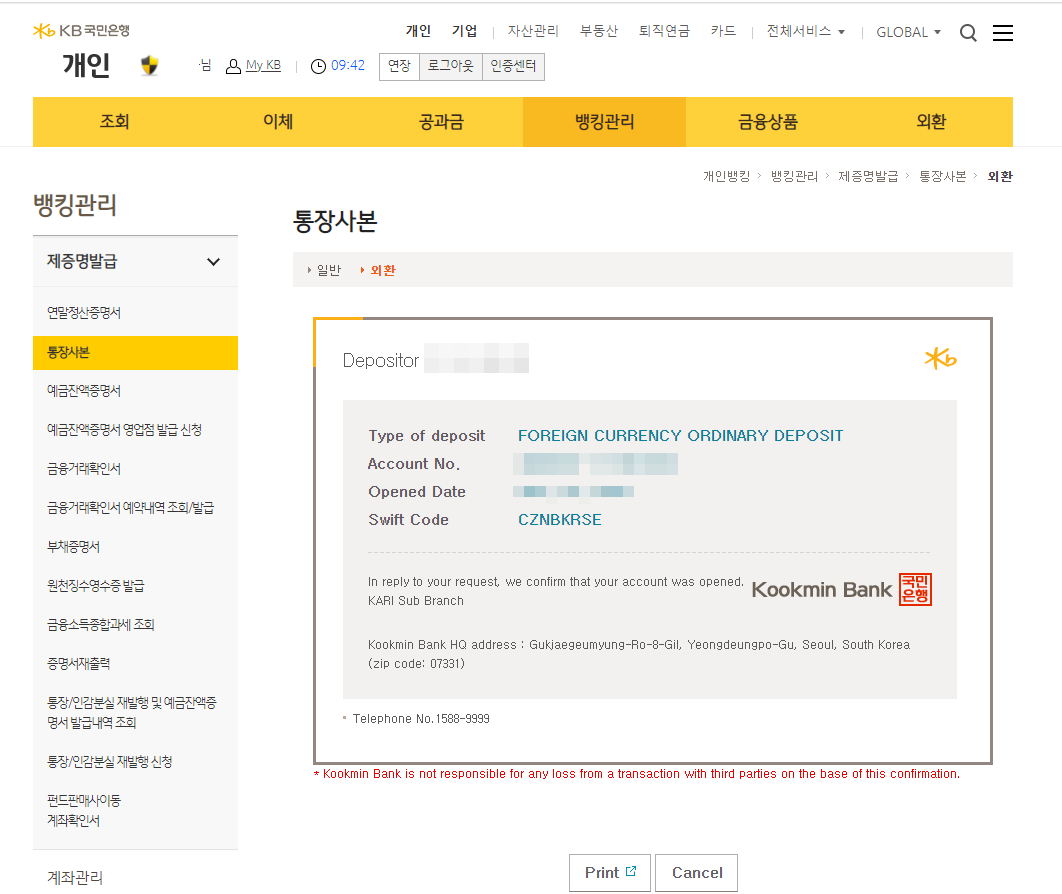Go to 카드 in top navigation

(x=723, y=31)
